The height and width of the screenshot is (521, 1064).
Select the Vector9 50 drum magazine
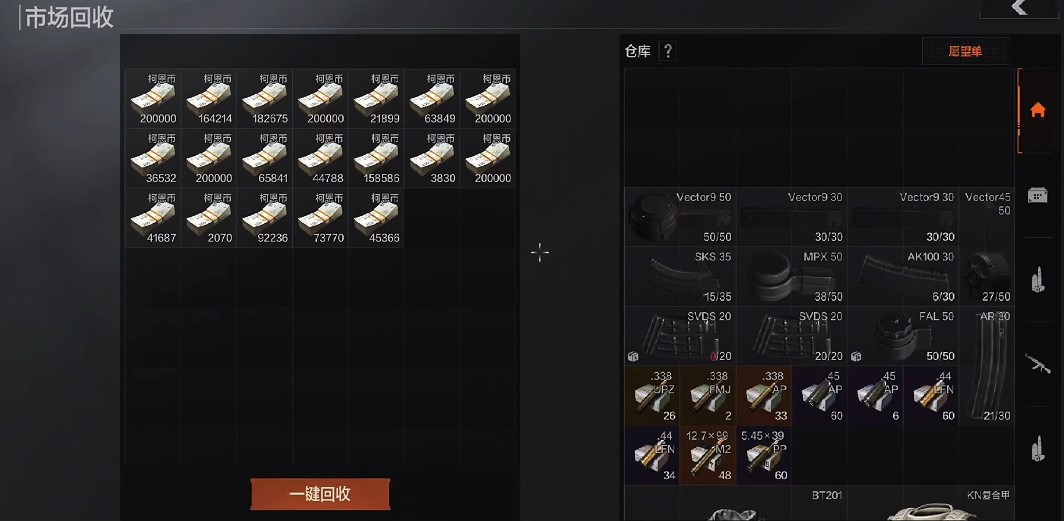680,217
